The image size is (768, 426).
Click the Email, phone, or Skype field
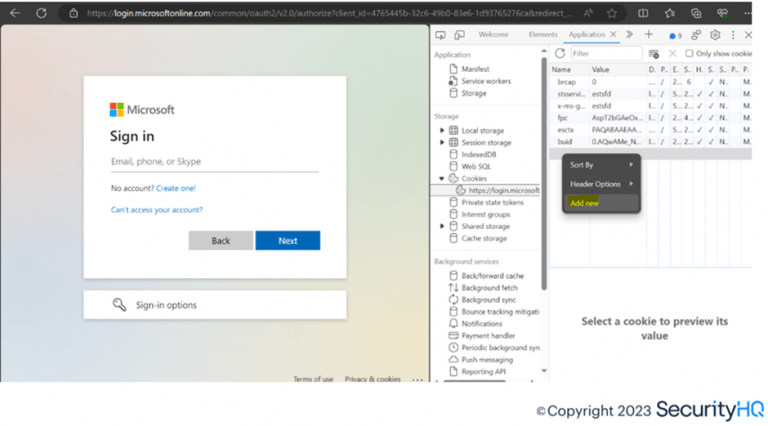coord(214,161)
